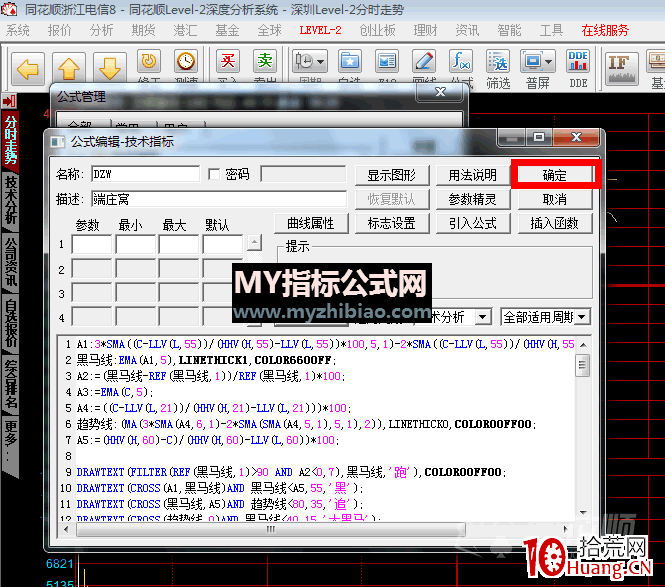Select the 公司资讯 sidebar tab
This screenshot has width=665, height=587.
coord(10,262)
